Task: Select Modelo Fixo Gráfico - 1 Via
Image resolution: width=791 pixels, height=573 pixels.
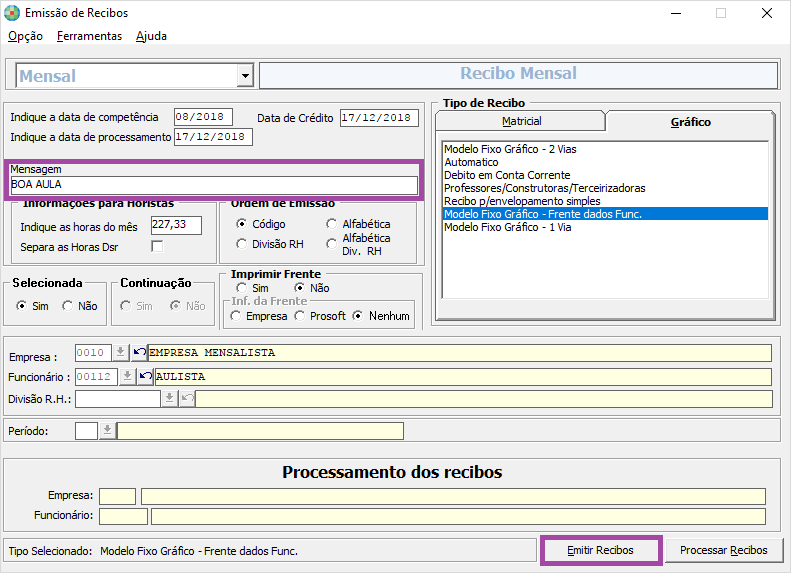Action: (605, 227)
